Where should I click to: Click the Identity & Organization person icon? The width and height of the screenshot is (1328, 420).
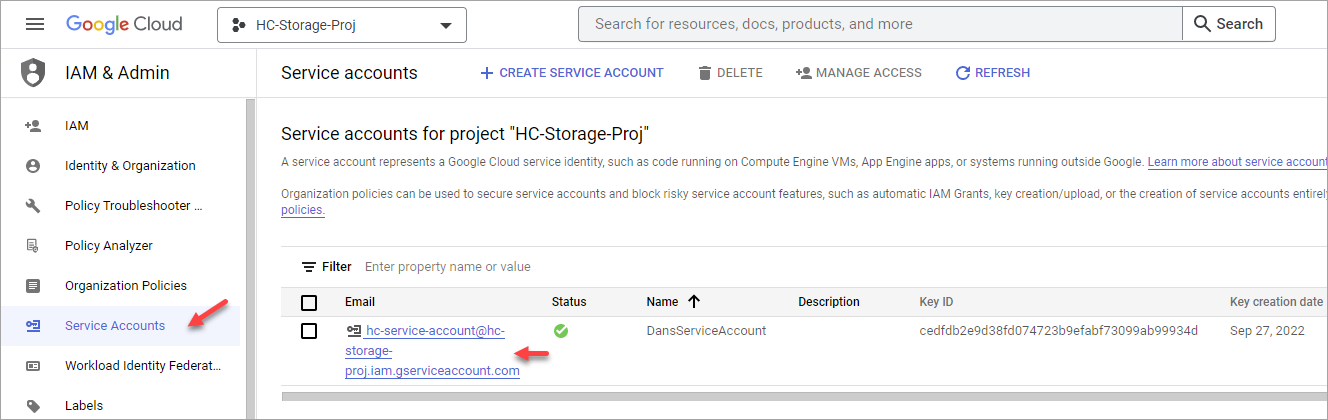pyautogui.click(x=33, y=166)
